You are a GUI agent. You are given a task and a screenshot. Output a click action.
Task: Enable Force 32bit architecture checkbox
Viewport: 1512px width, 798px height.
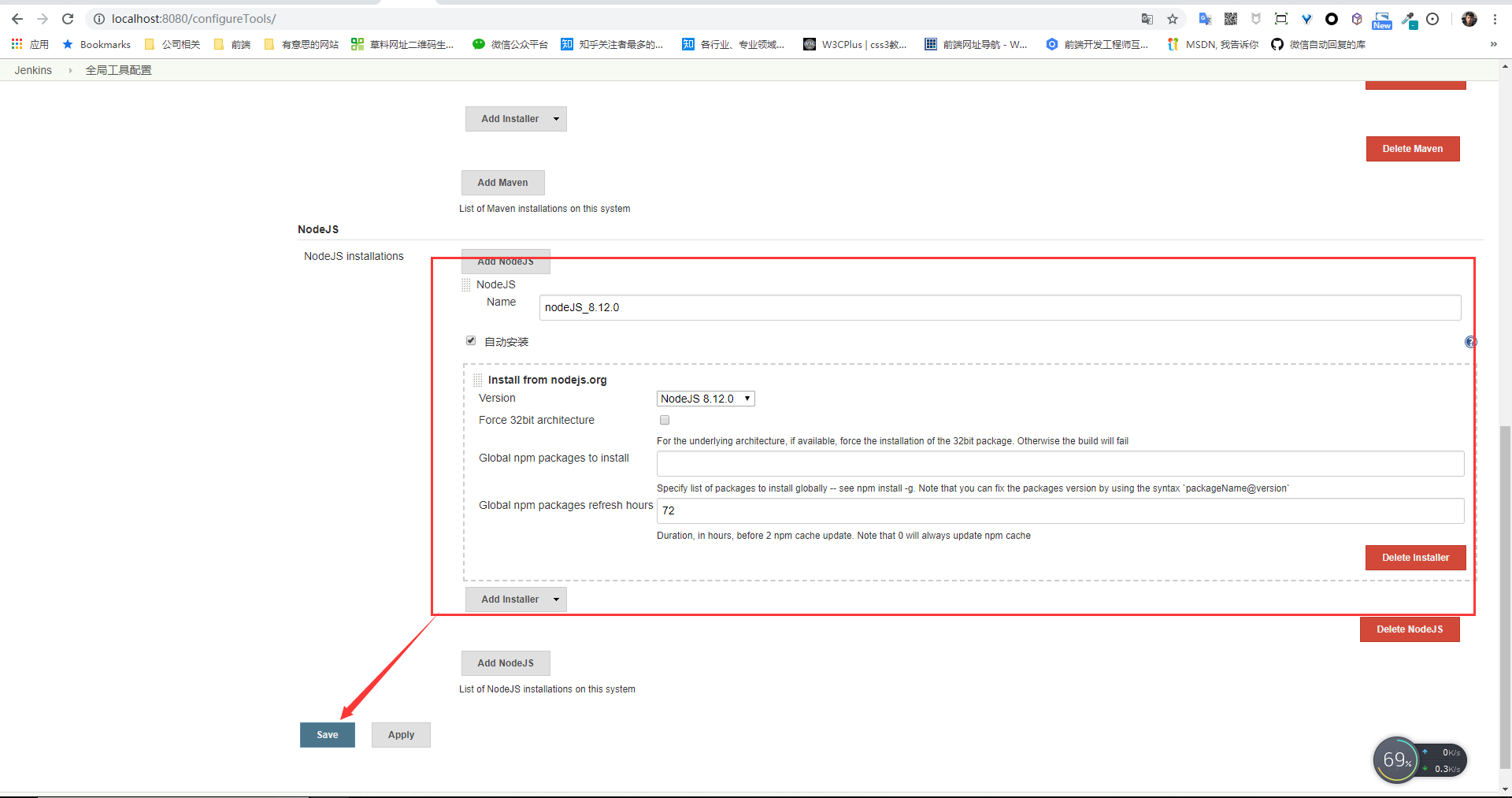tap(665, 420)
